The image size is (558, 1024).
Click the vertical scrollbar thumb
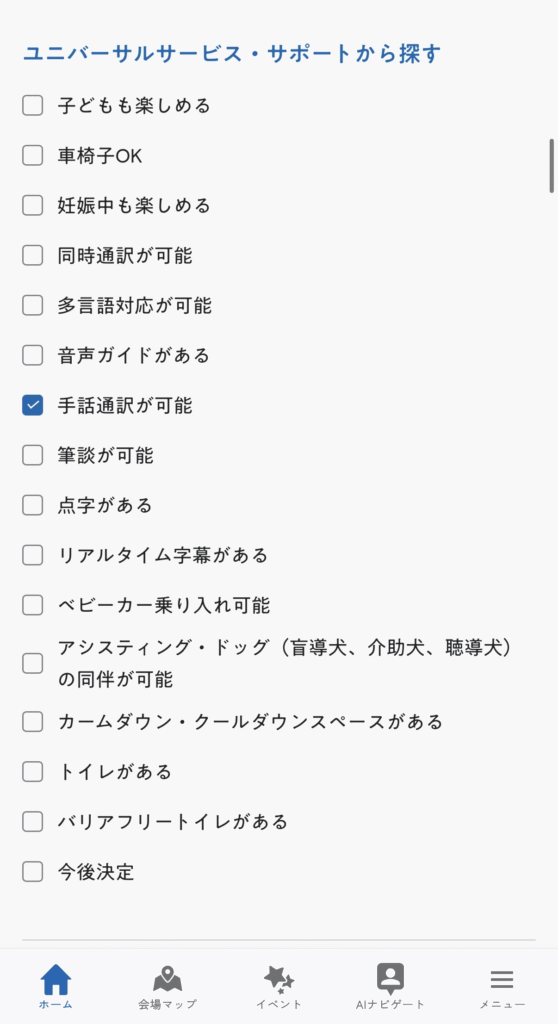(552, 166)
